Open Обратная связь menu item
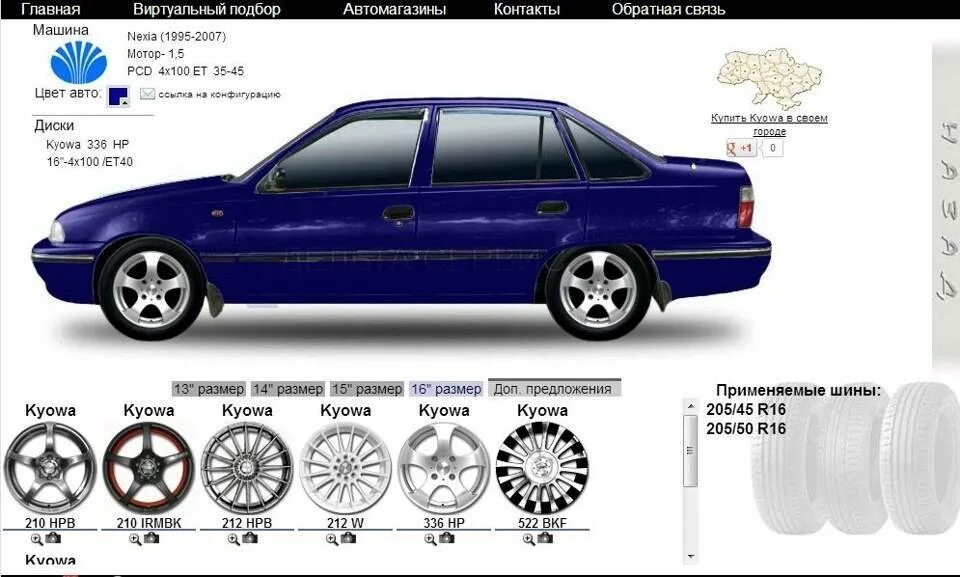The image size is (960, 577). 669,9
